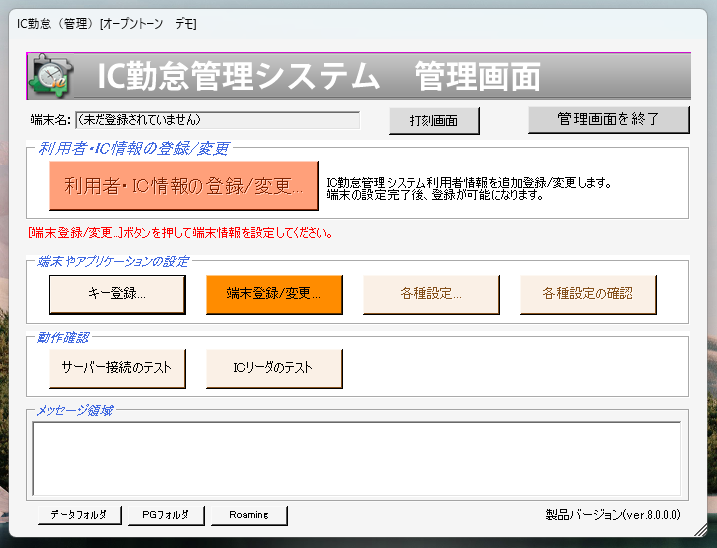Open 各種設定の確認 screen
This screenshot has width=717, height=548.
588,294
